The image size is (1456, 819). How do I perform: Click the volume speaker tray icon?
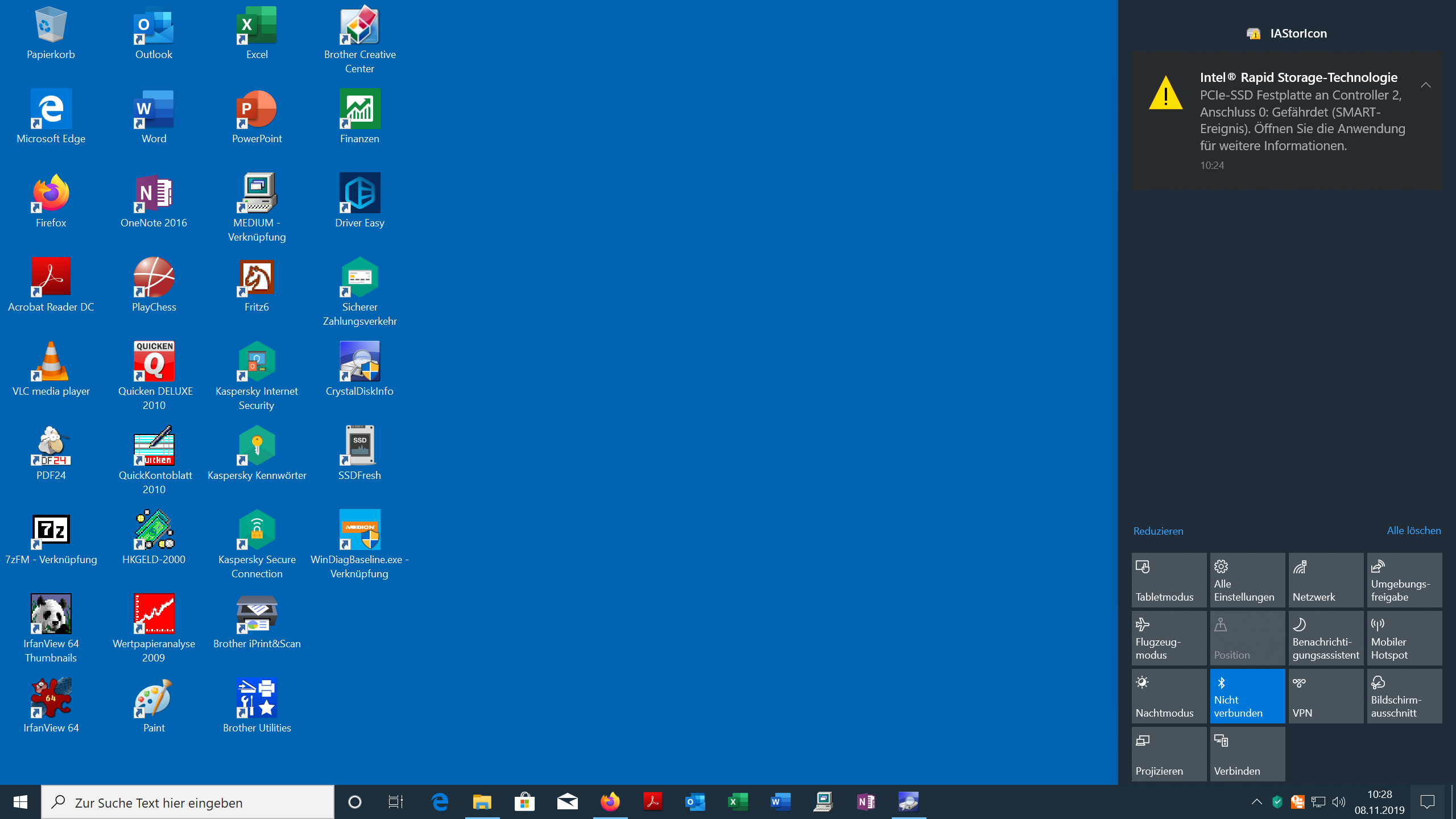pyautogui.click(x=1339, y=802)
